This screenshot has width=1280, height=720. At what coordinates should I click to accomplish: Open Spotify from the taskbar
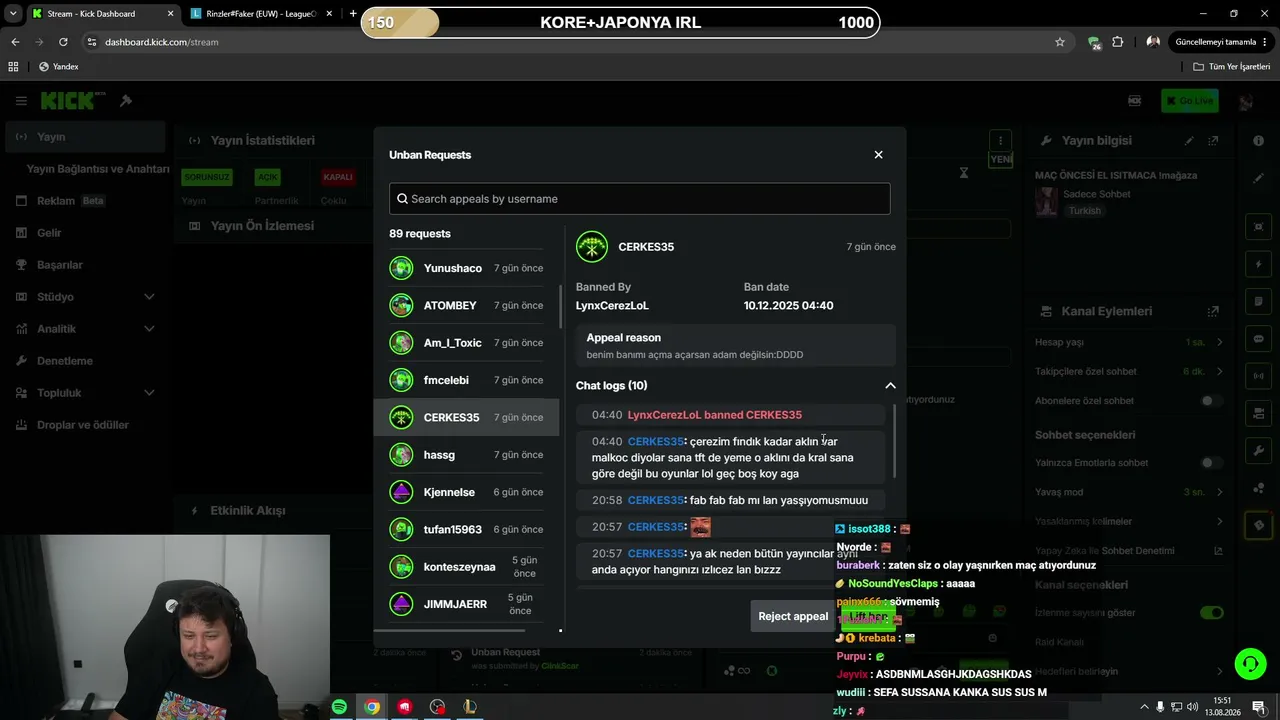point(339,707)
